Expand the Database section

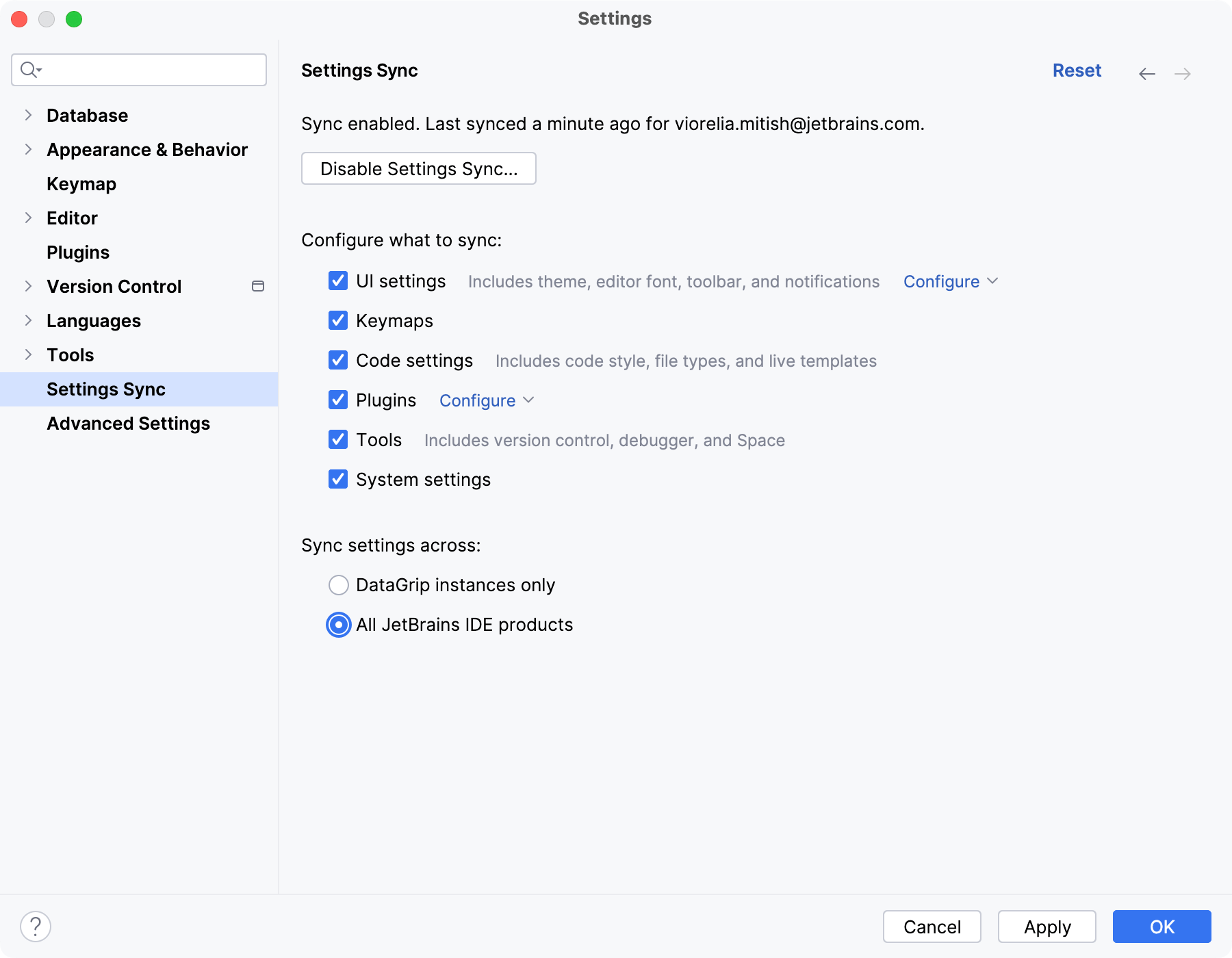[x=28, y=115]
